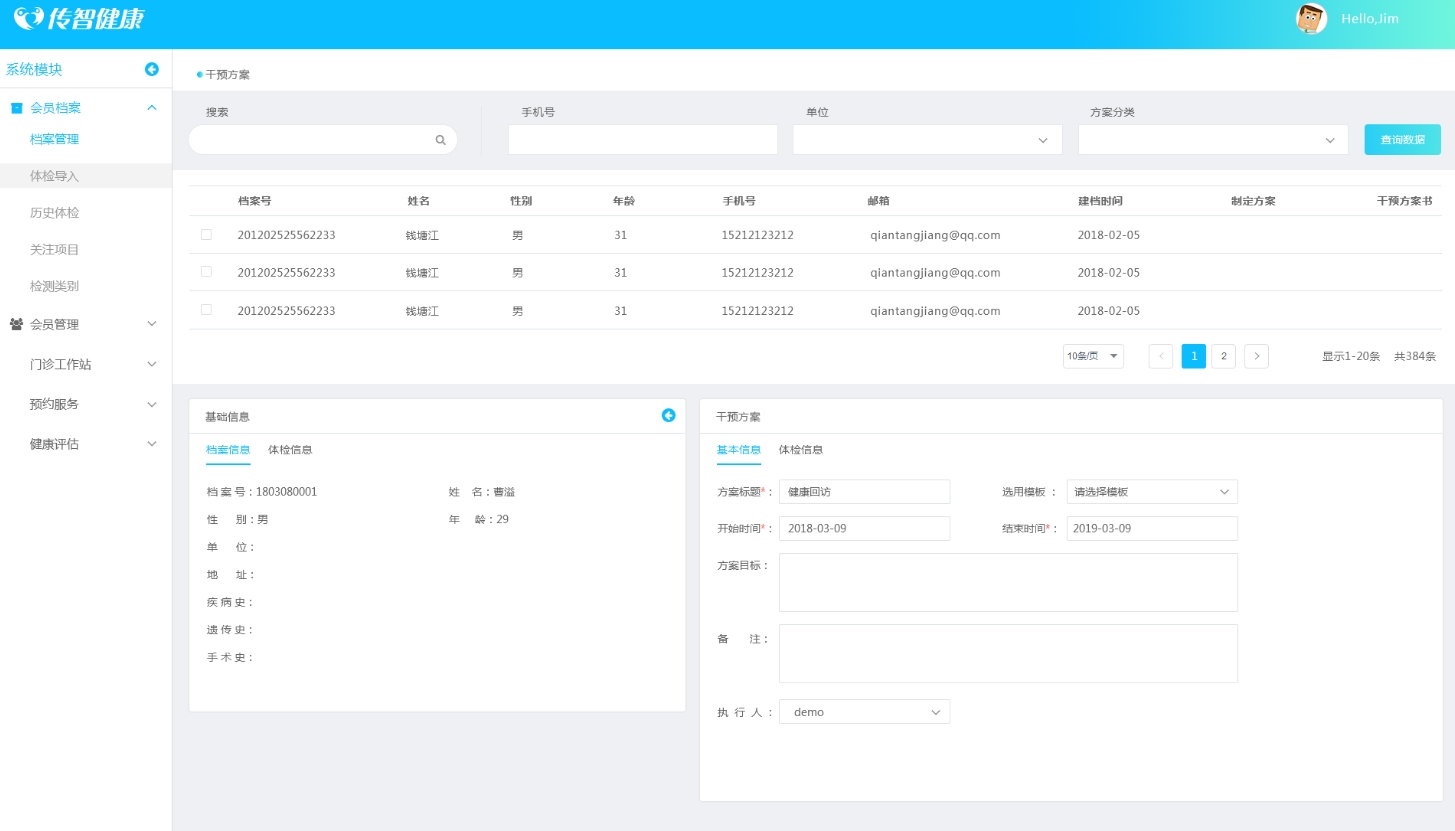Go to page 2 in pagination

(1224, 356)
